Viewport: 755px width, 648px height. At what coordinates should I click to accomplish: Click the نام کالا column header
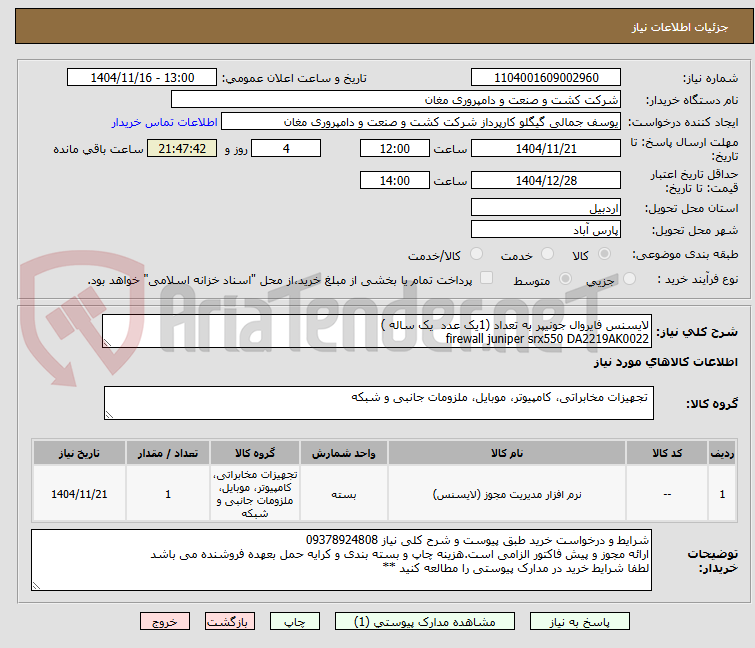pyautogui.click(x=507, y=453)
